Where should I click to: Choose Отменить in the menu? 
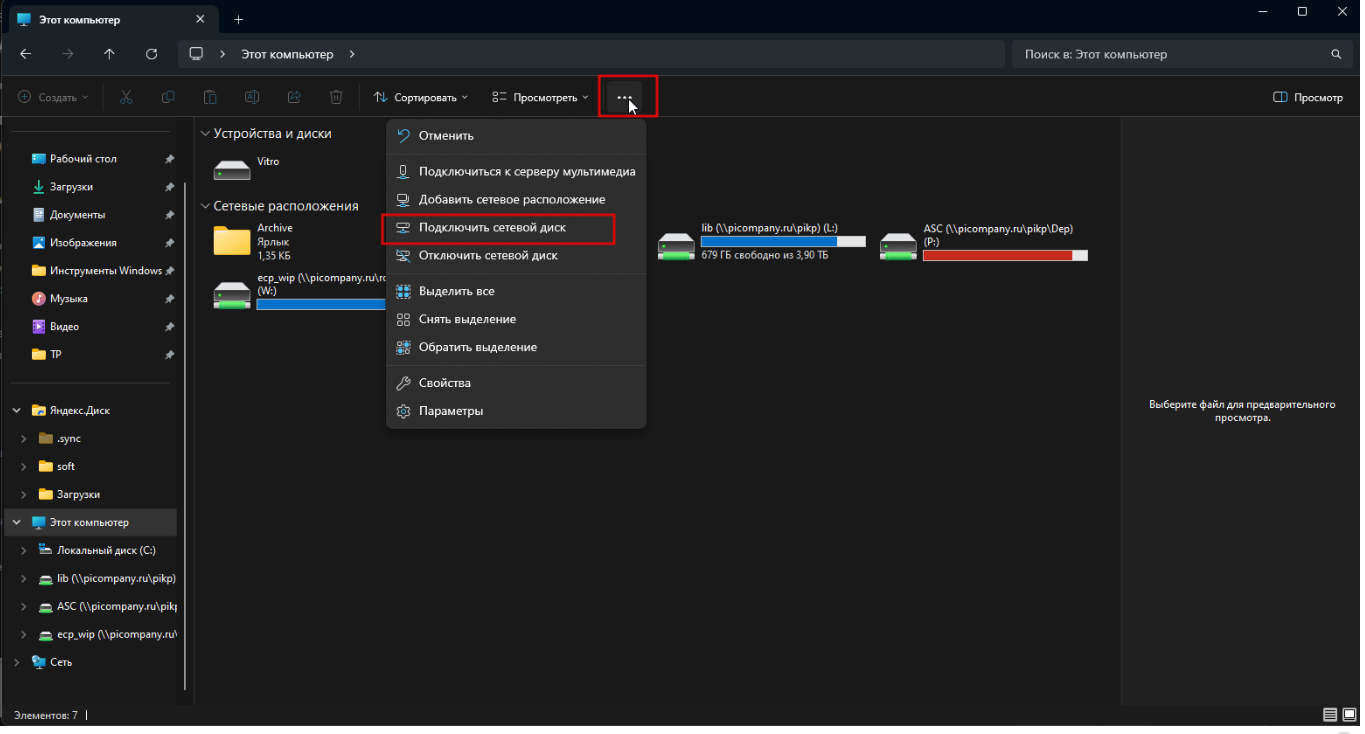516,136
